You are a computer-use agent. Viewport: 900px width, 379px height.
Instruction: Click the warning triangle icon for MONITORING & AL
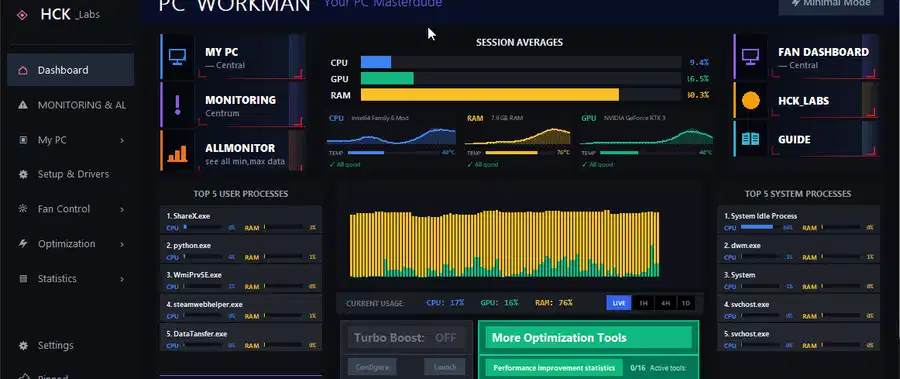point(23,105)
